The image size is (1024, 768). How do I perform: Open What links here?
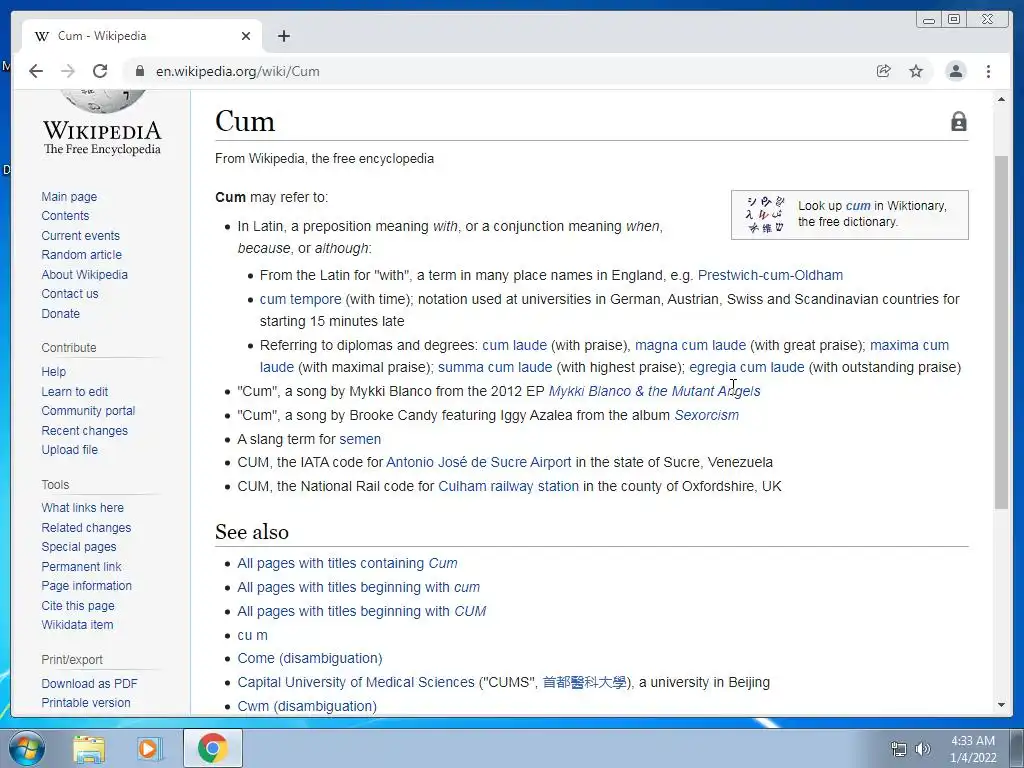(82, 507)
